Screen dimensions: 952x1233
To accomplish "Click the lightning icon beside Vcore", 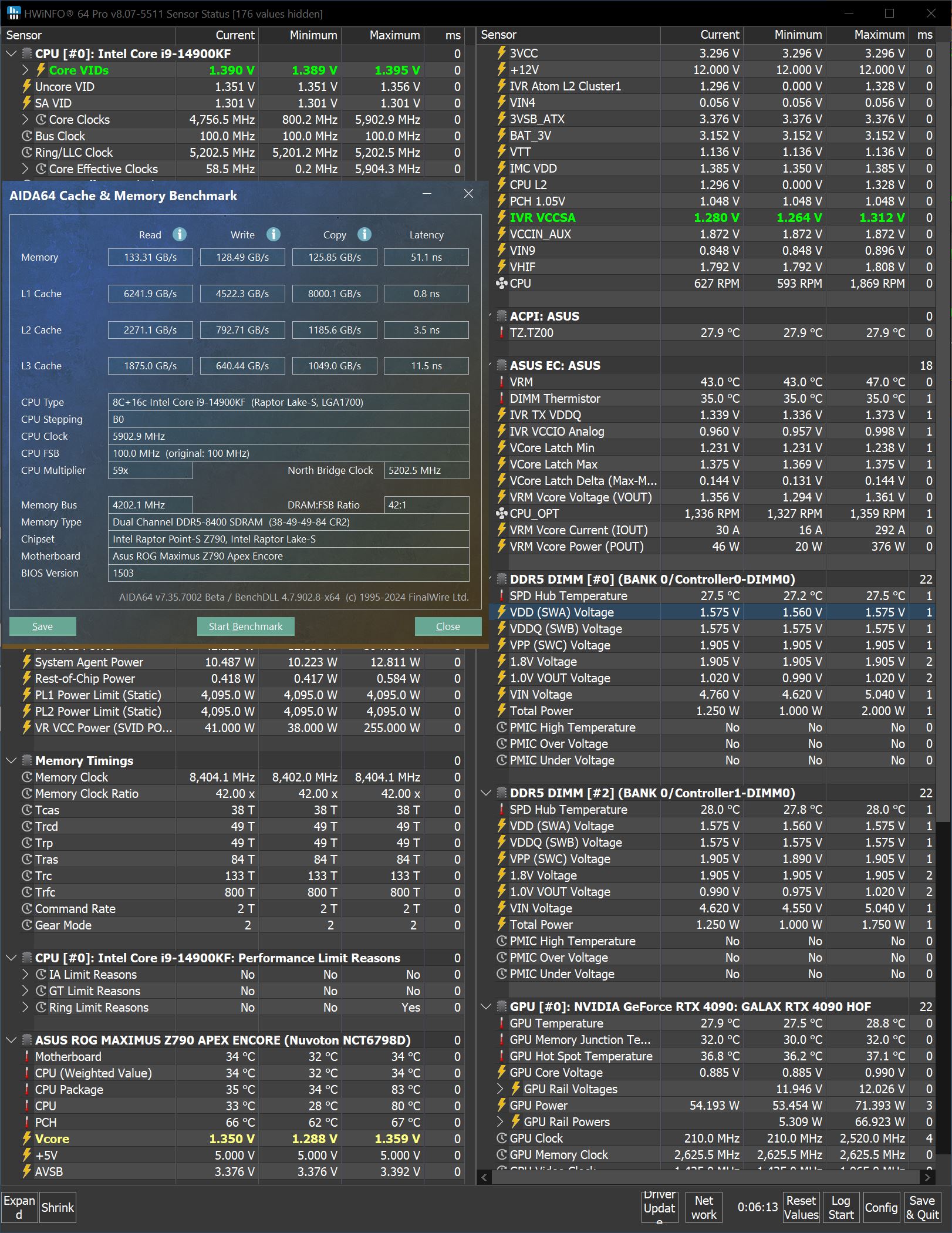I will [27, 1138].
